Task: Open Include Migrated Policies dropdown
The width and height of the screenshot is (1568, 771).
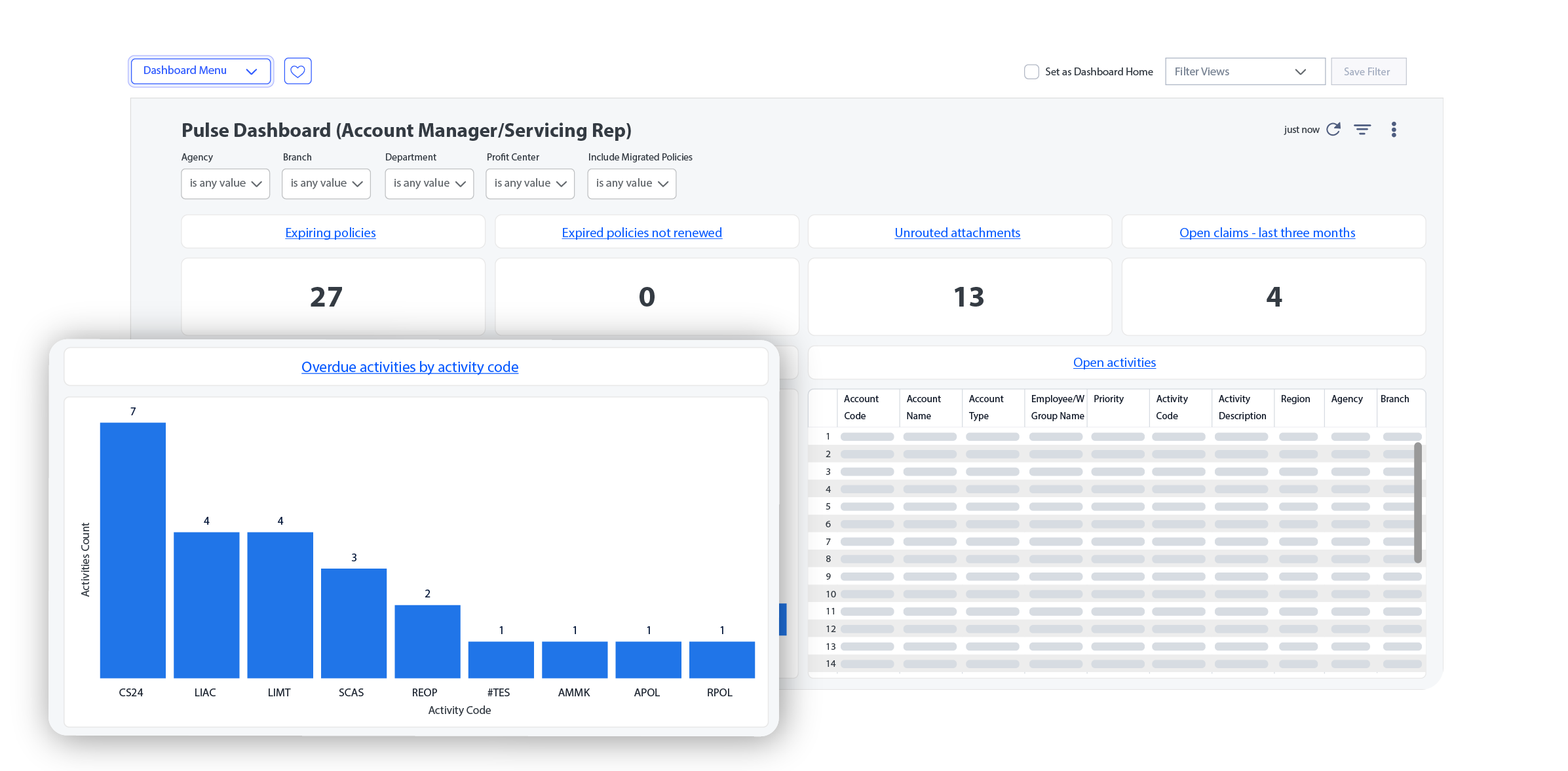Action: tap(632, 183)
